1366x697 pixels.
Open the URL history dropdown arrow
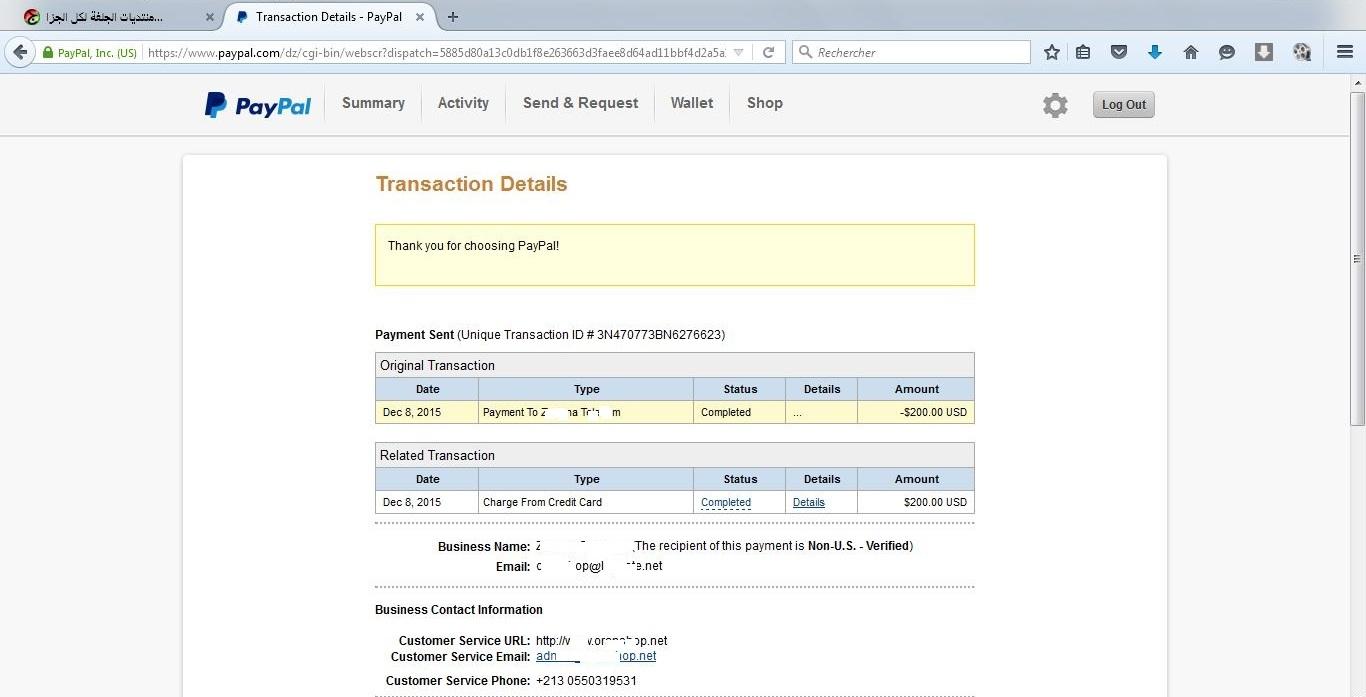click(x=738, y=53)
